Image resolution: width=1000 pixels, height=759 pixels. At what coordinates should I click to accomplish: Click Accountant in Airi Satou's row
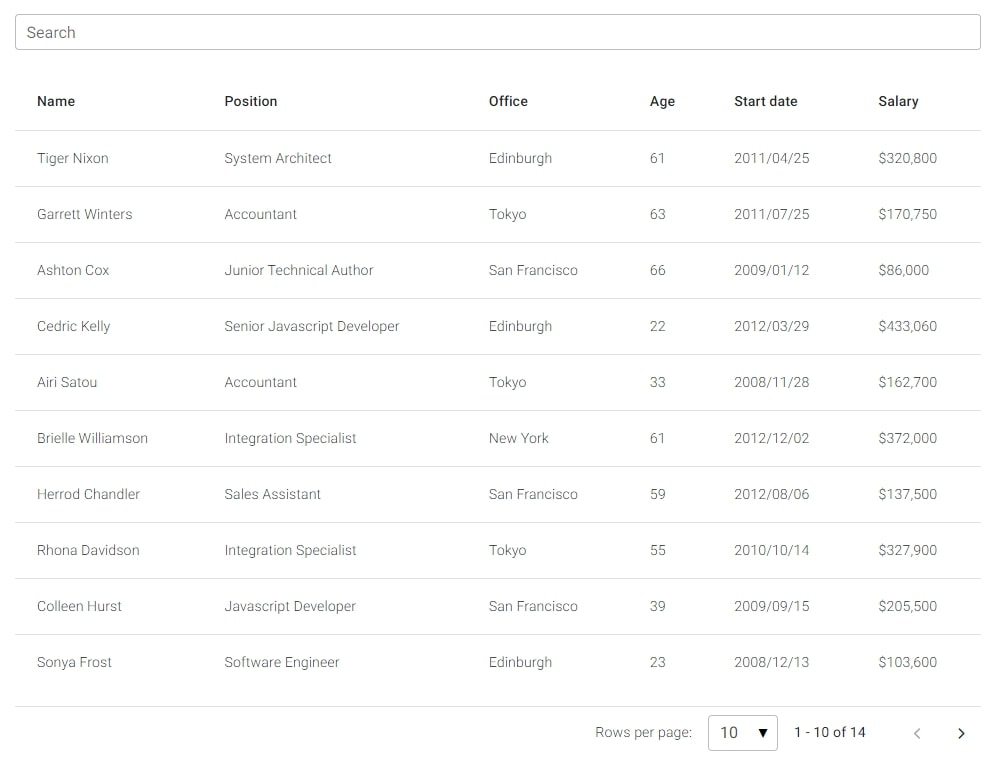click(x=260, y=383)
